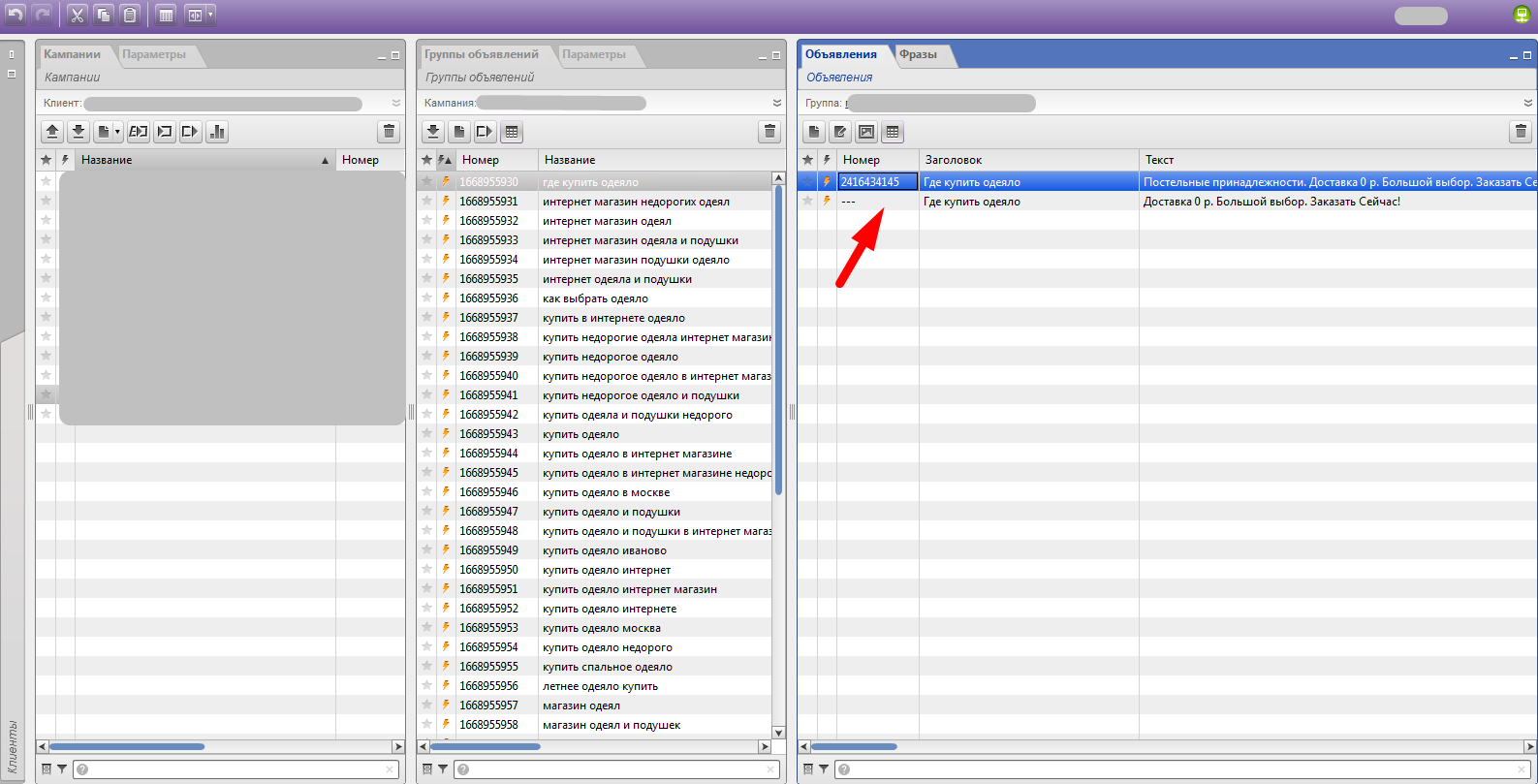Open the statistics bar chart icon
1538x784 pixels.
[x=217, y=132]
